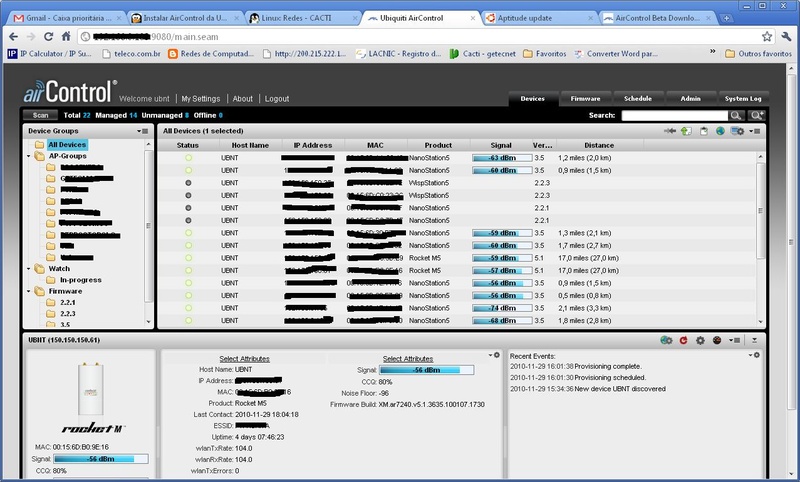
Task: Open the Device Groups panel menu dropdown
Action: point(142,131)
